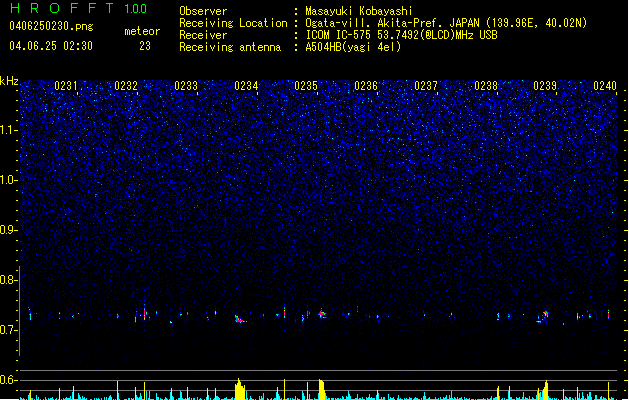Click the 0235 time marker
629x400 pixels.
click(x=306, y=86)
